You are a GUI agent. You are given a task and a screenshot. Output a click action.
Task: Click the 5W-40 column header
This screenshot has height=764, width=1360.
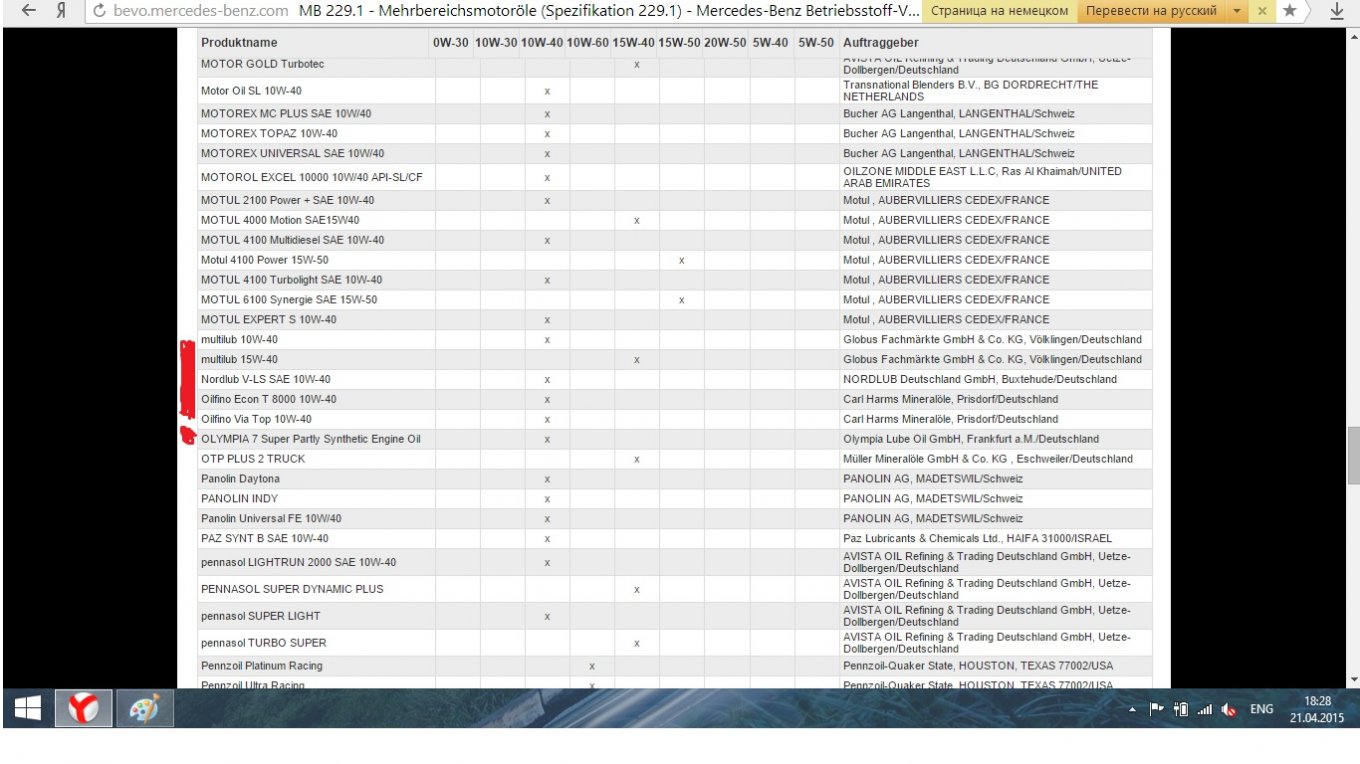(770, 43)
